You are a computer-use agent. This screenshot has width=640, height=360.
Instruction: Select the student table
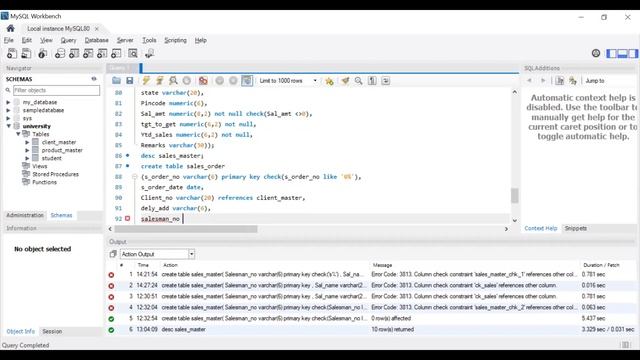click(x=51, y=158)
